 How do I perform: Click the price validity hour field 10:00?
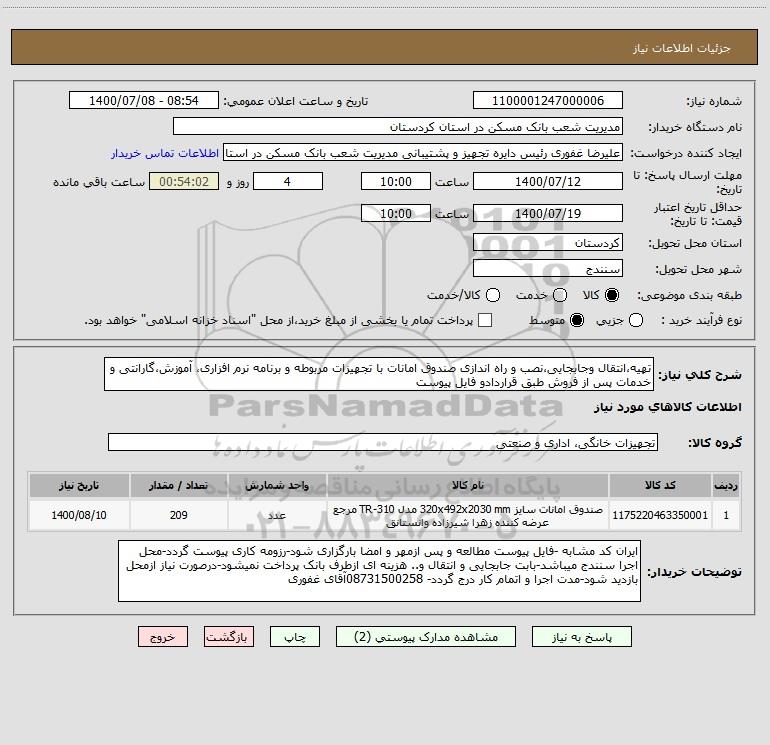[396, 213]
